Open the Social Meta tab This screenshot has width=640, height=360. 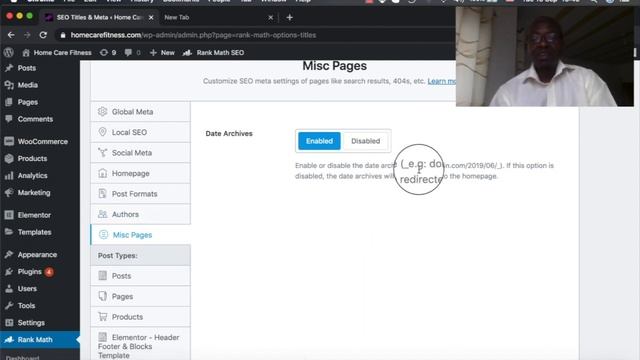140,153
